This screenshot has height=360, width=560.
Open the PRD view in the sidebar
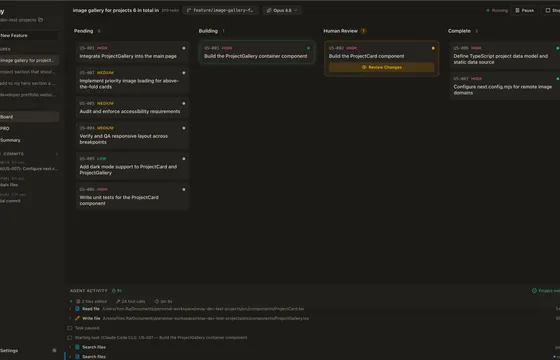(x=29, y=129)
